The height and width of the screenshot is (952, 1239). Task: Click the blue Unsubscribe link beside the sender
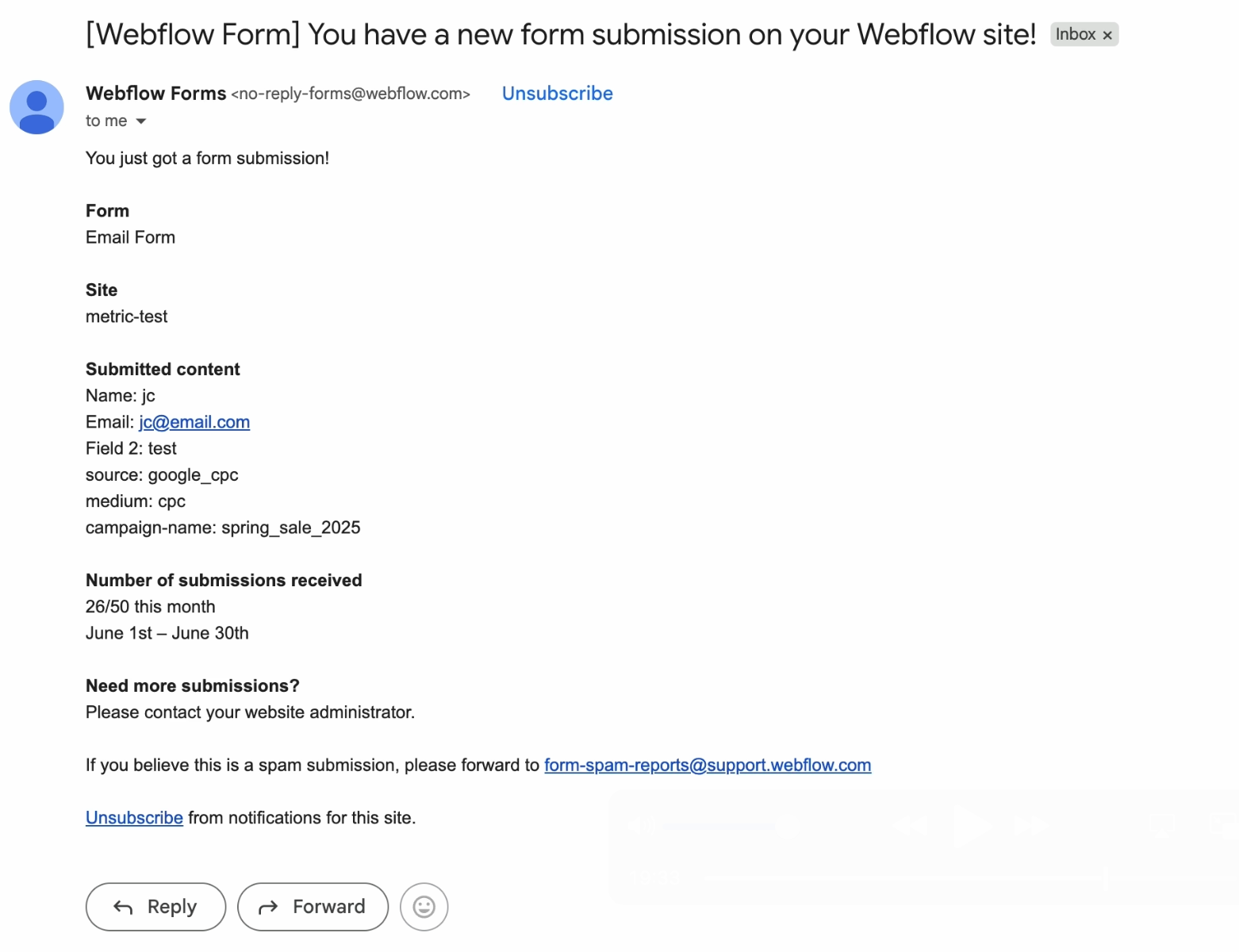558,94
